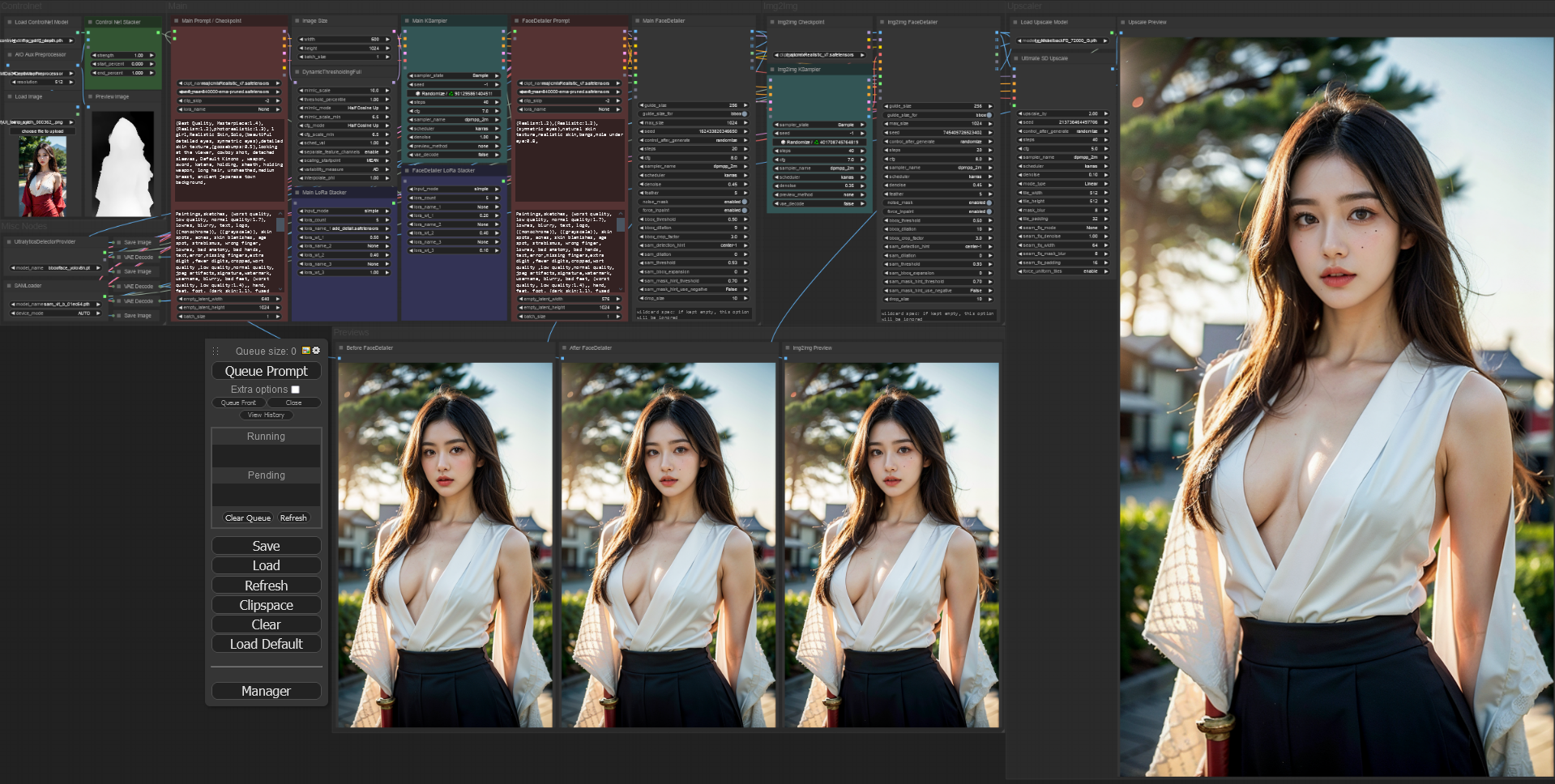
Task: Collapse the Main KSampler node via its dot
Action: tap(407, 21)
